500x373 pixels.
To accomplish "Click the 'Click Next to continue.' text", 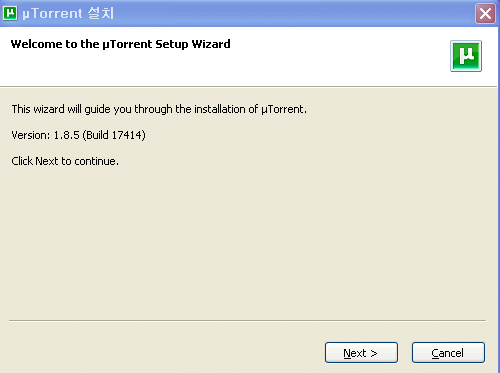I will coord(65,161).
